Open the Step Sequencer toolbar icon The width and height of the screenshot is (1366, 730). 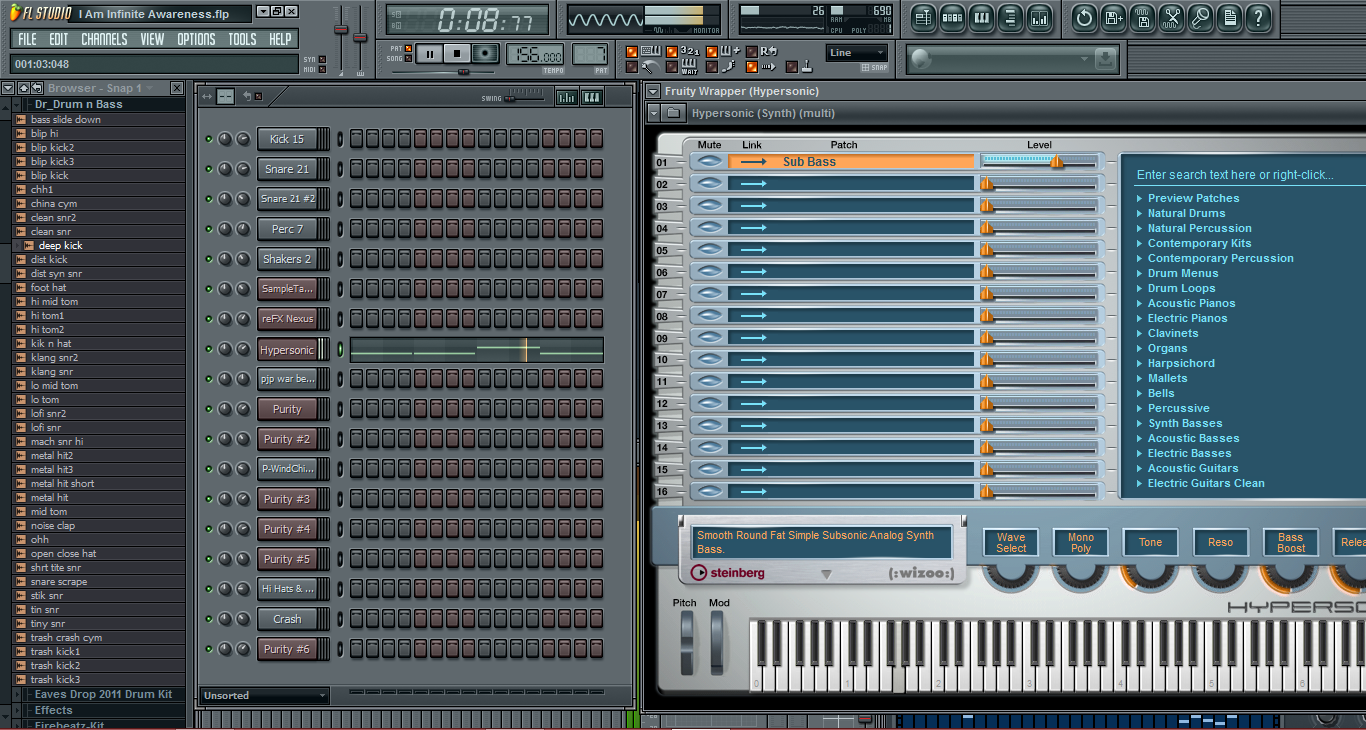952,17
